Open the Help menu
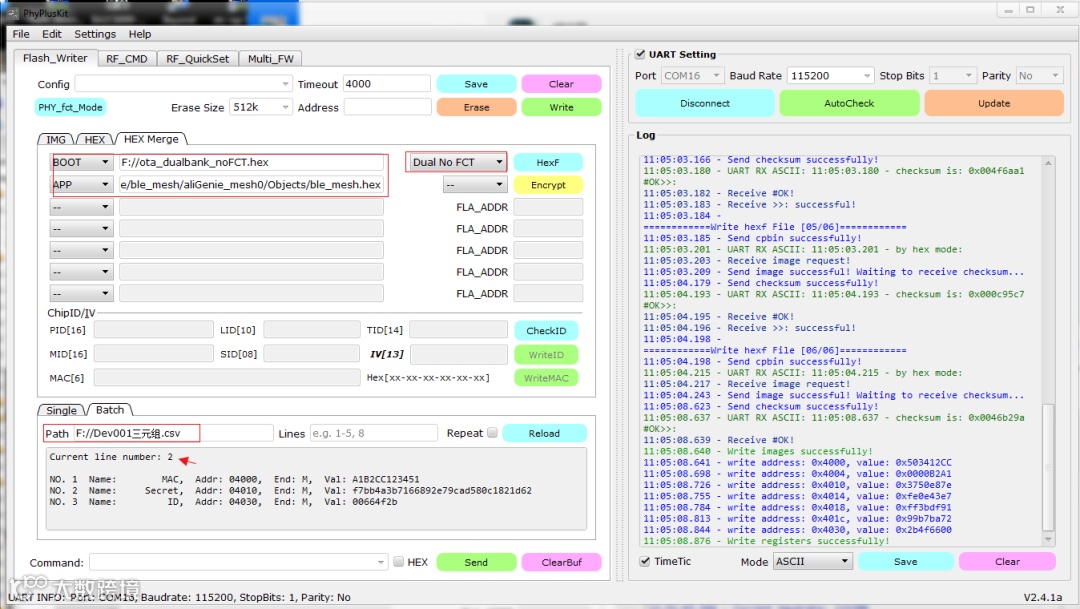This screenshot has height=609, width=1080. [x=139, y=34]
